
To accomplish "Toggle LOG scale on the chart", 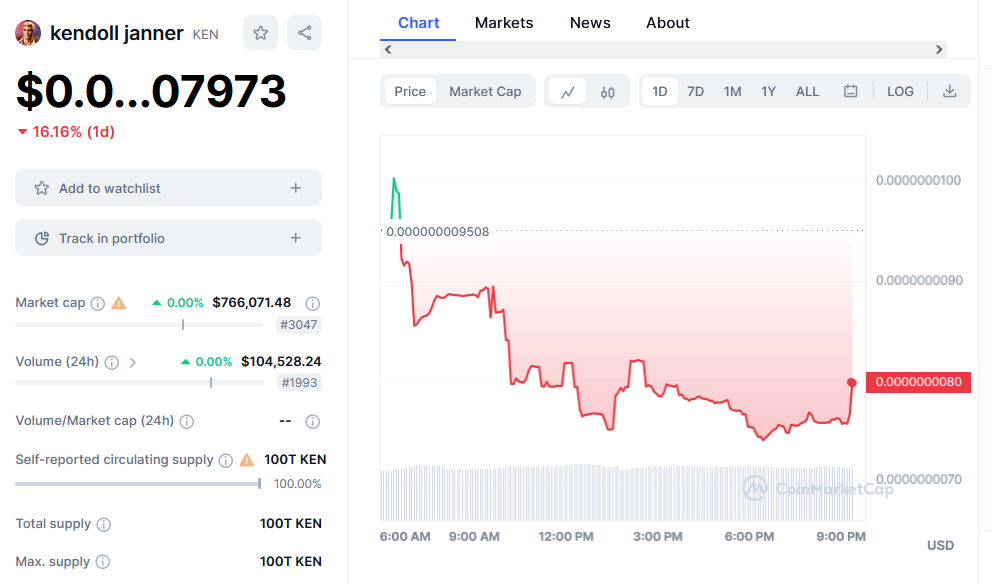I will click(x=900, y=92).
